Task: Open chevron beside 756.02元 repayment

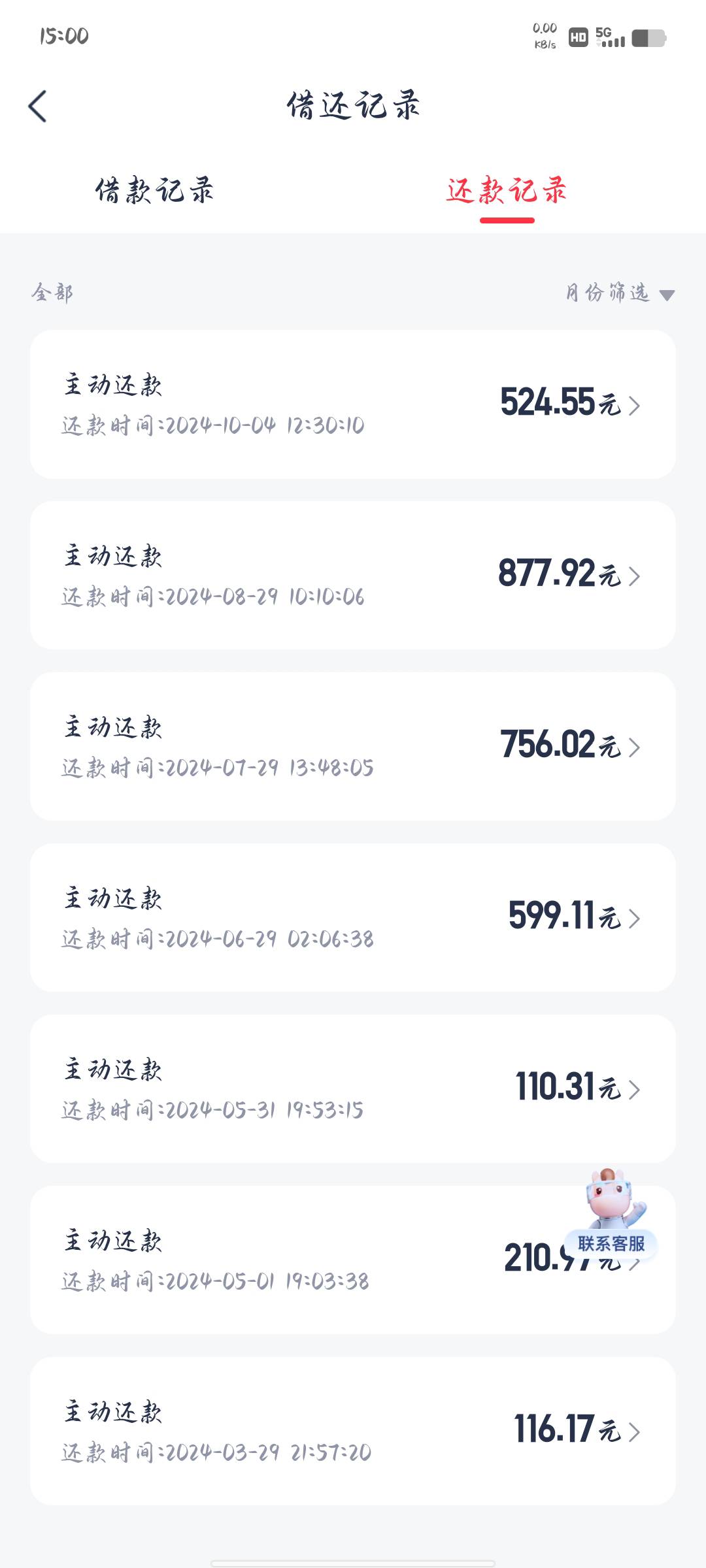Action: tap(634, 747)
